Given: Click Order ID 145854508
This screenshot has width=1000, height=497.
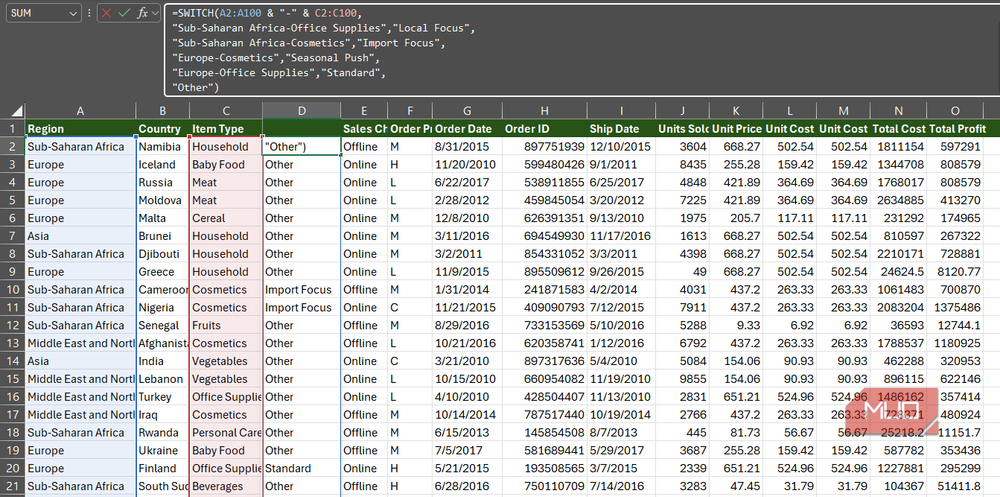Looking at the screenshot, I should (x=544, y=433).
